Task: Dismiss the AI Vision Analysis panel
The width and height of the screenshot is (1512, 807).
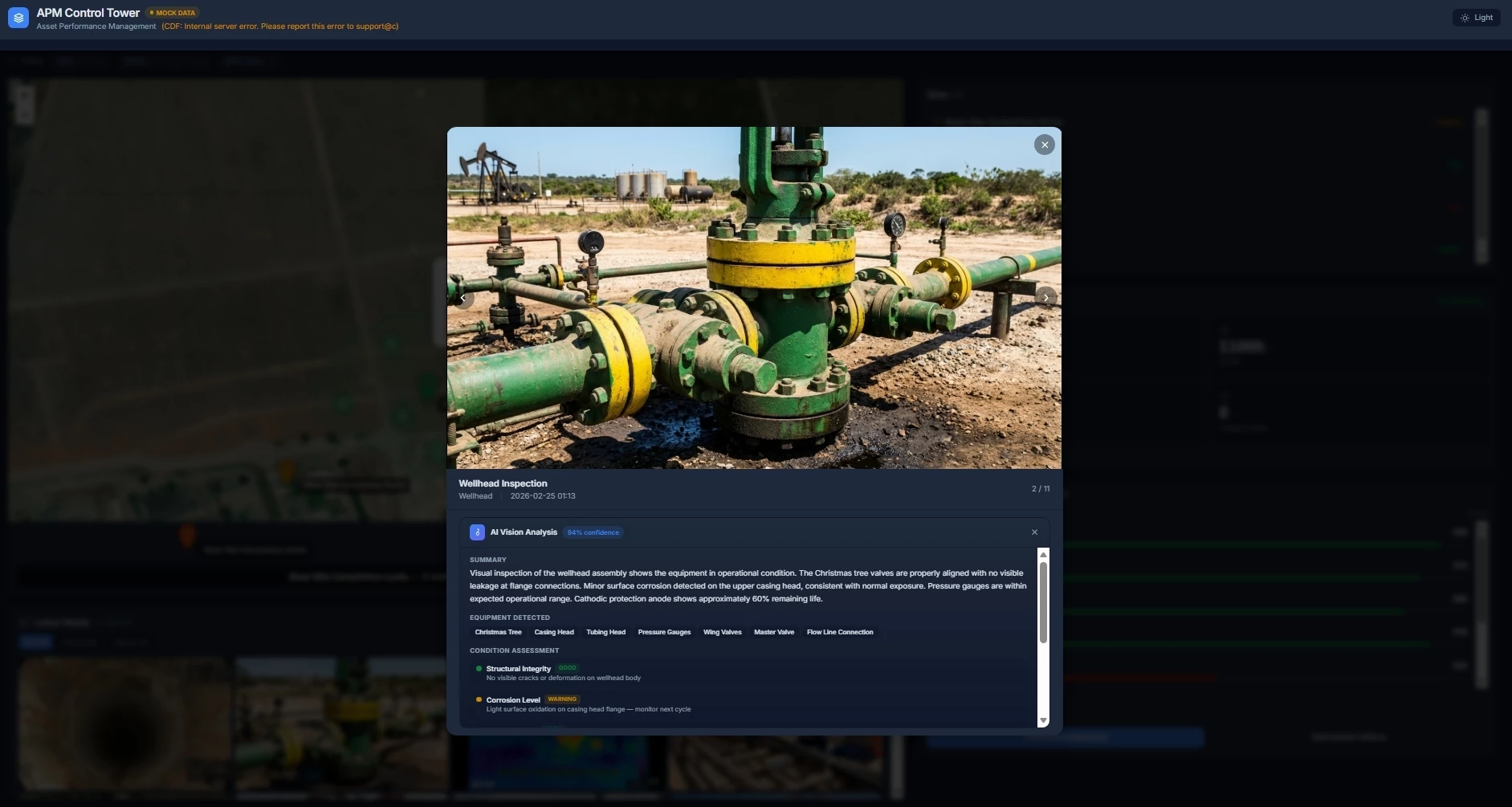Action: pos(1034,532)
